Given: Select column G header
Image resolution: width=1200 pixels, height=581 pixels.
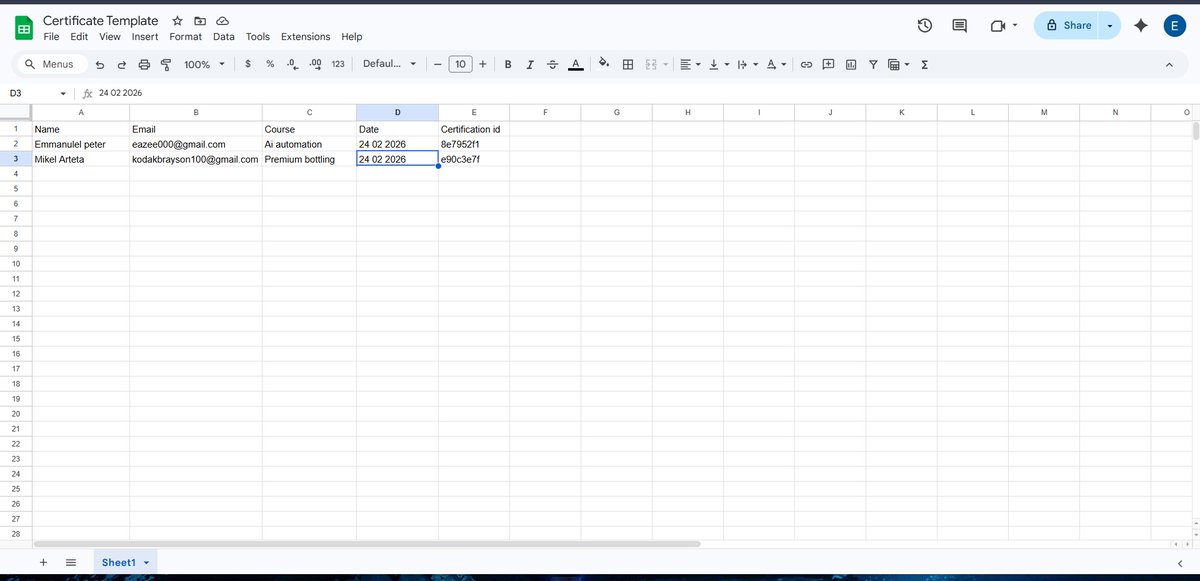Looking at the screenshot, I should pos(616,112).
